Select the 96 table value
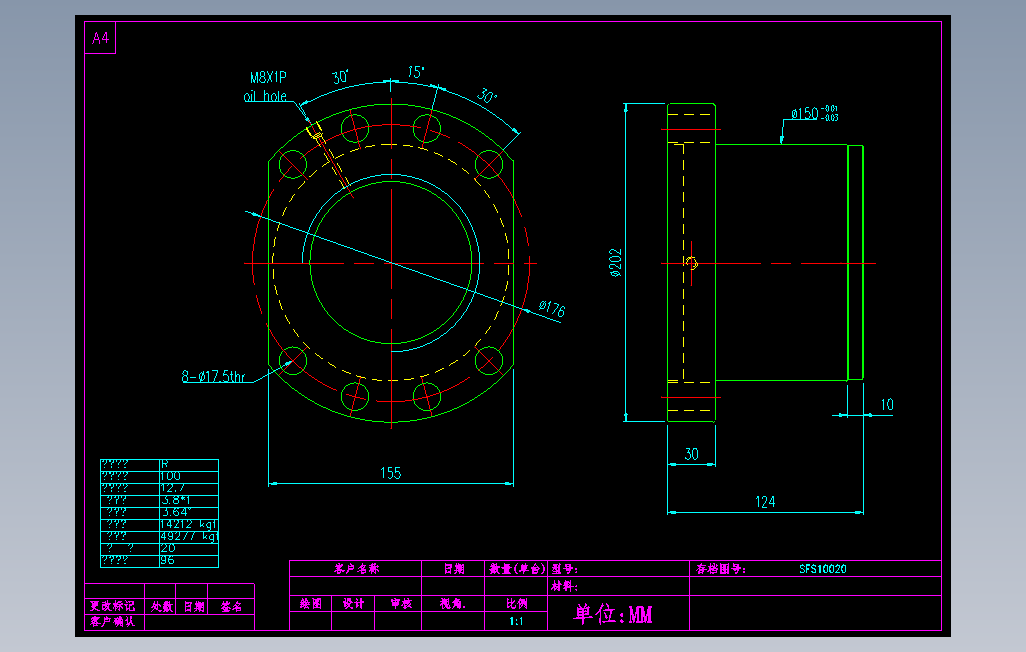This screenshot has width=1026, height=652. click(x=188, y=560)
